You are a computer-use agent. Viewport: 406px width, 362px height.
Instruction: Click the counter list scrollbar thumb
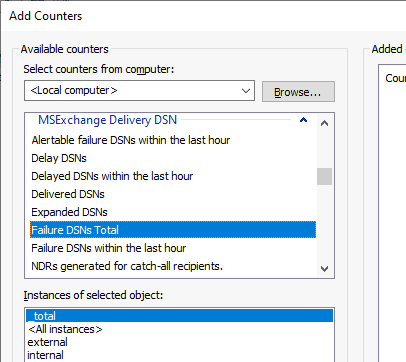click(324, 176)
